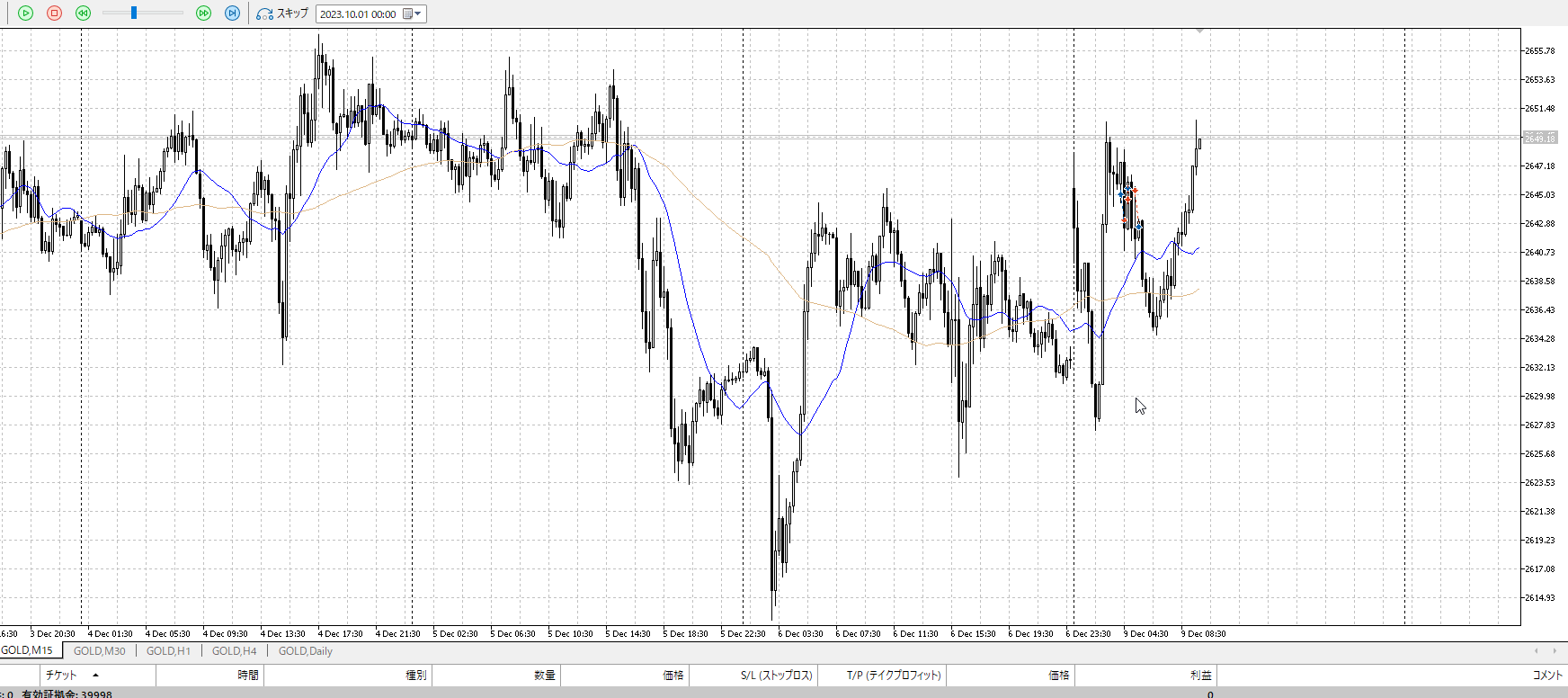
Task: Click the 2023.10.01 00:00 date field
Action: pyautogui.click(x=358, y=14)
